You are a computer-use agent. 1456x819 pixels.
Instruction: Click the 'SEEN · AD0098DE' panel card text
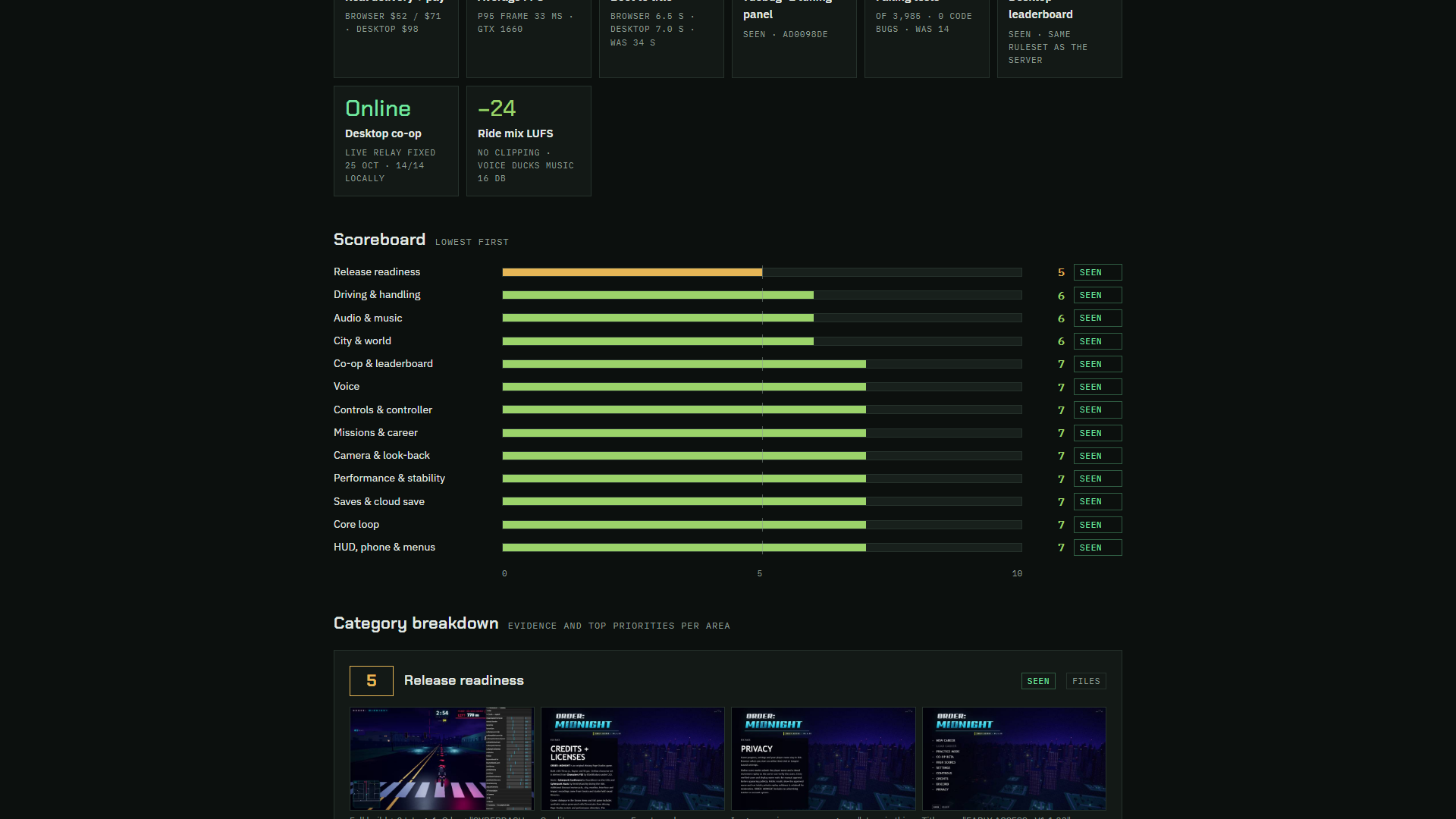tap(785, 35)
